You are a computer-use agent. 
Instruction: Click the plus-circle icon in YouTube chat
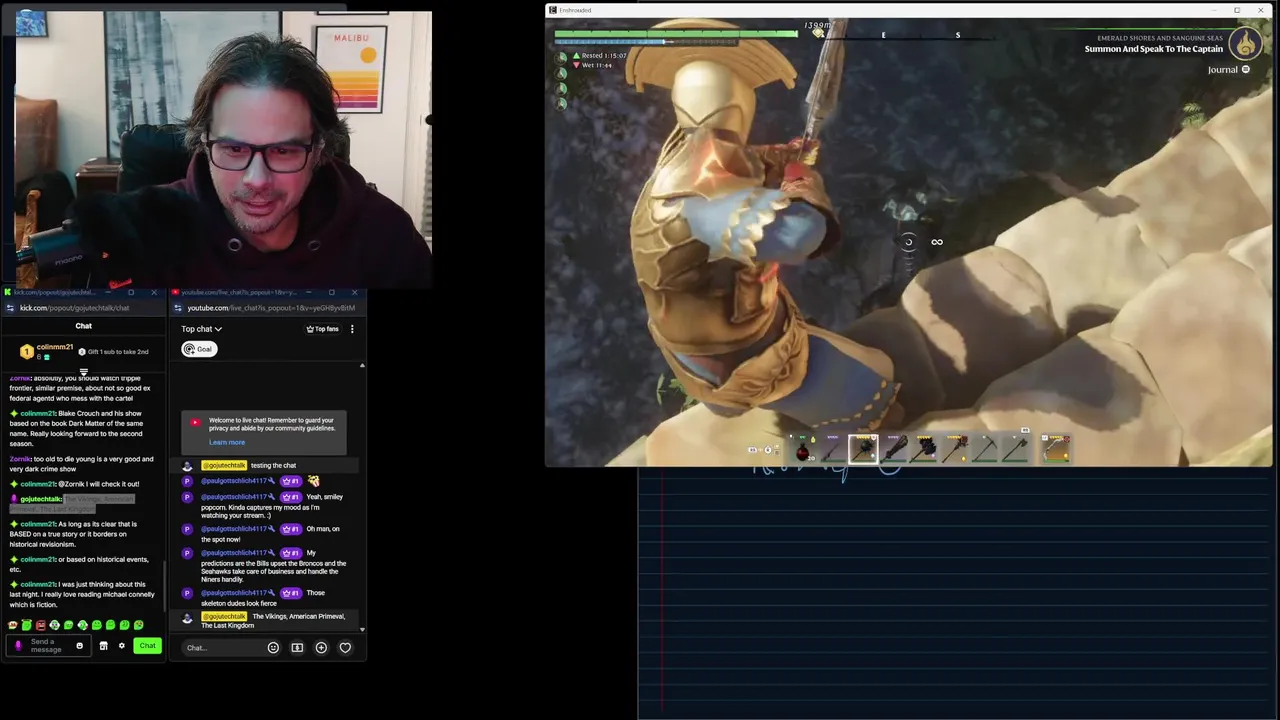pos(321,648)
